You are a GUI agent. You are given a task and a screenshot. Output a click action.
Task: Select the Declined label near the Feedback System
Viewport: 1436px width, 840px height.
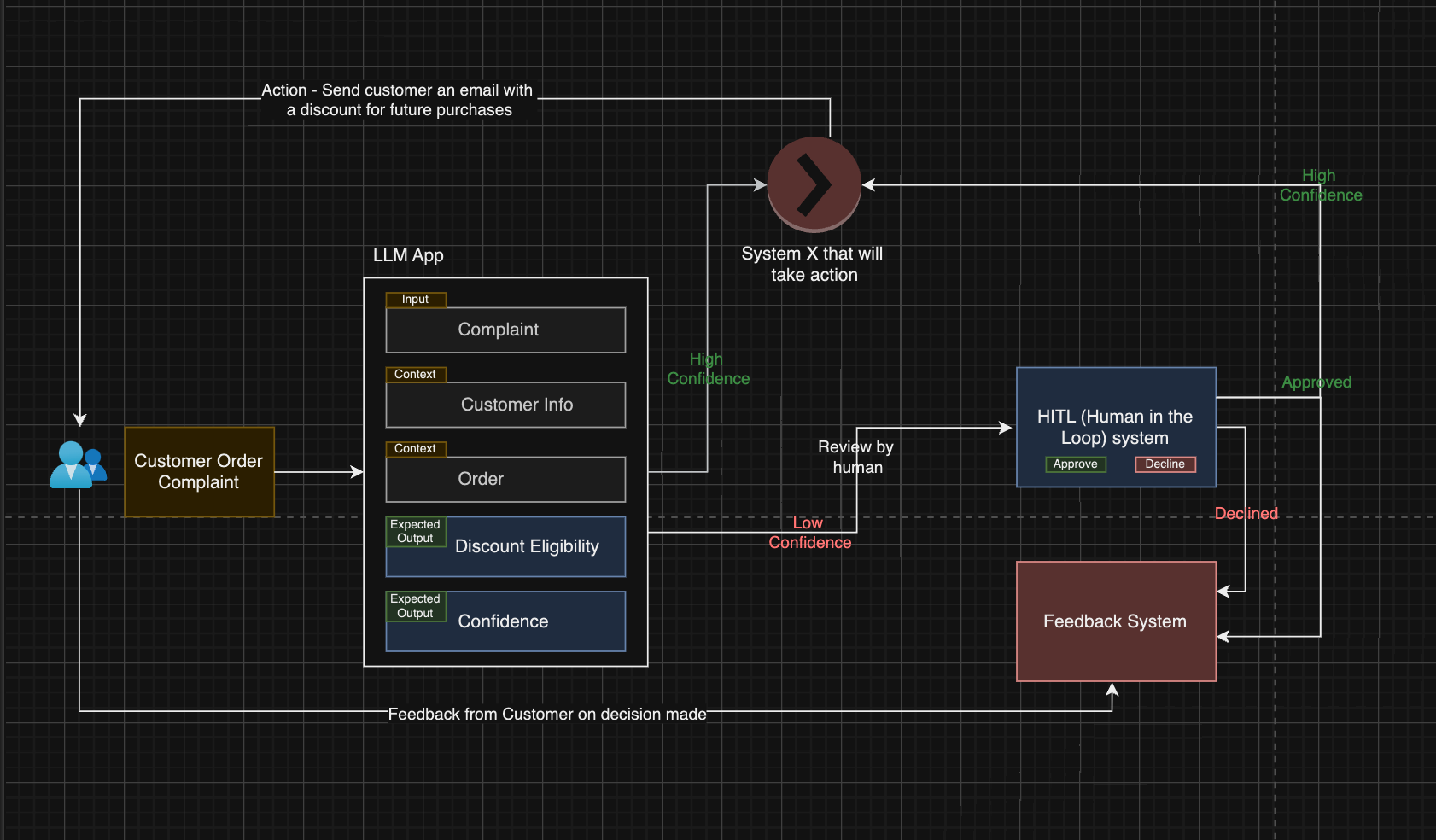coord(1246,513)
